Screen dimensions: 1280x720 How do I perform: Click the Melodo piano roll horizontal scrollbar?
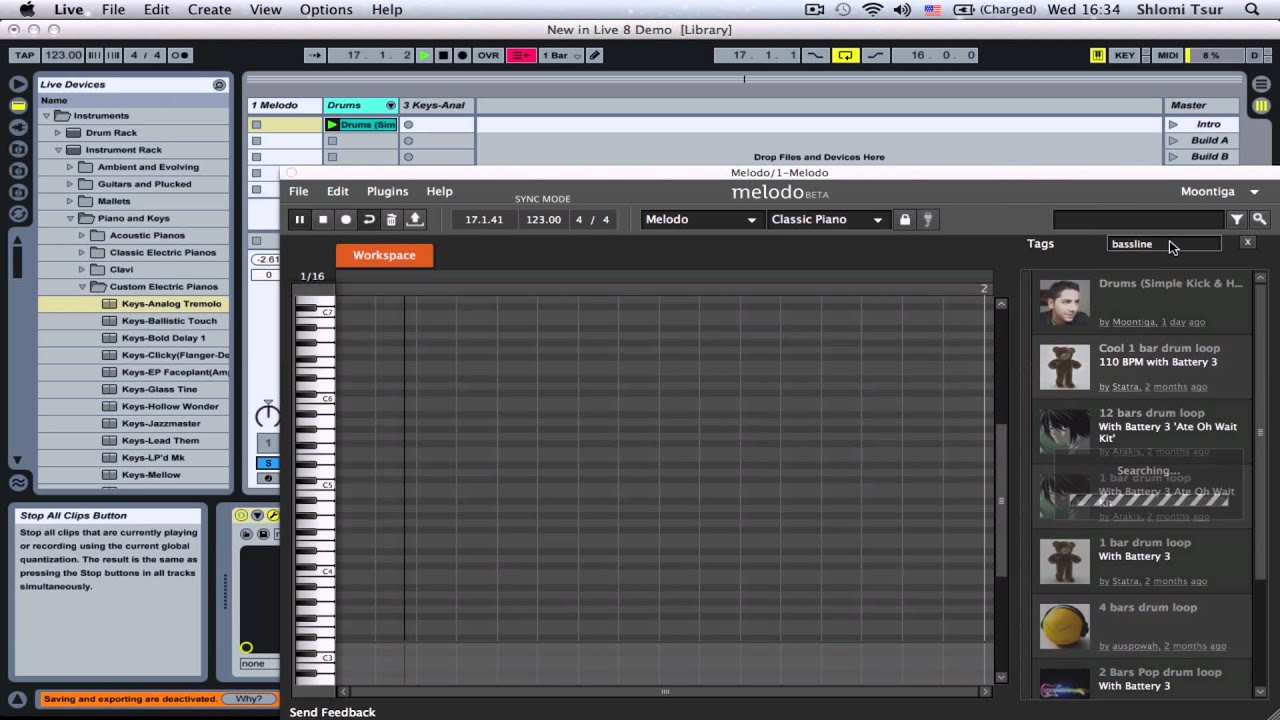coord(664,691)
